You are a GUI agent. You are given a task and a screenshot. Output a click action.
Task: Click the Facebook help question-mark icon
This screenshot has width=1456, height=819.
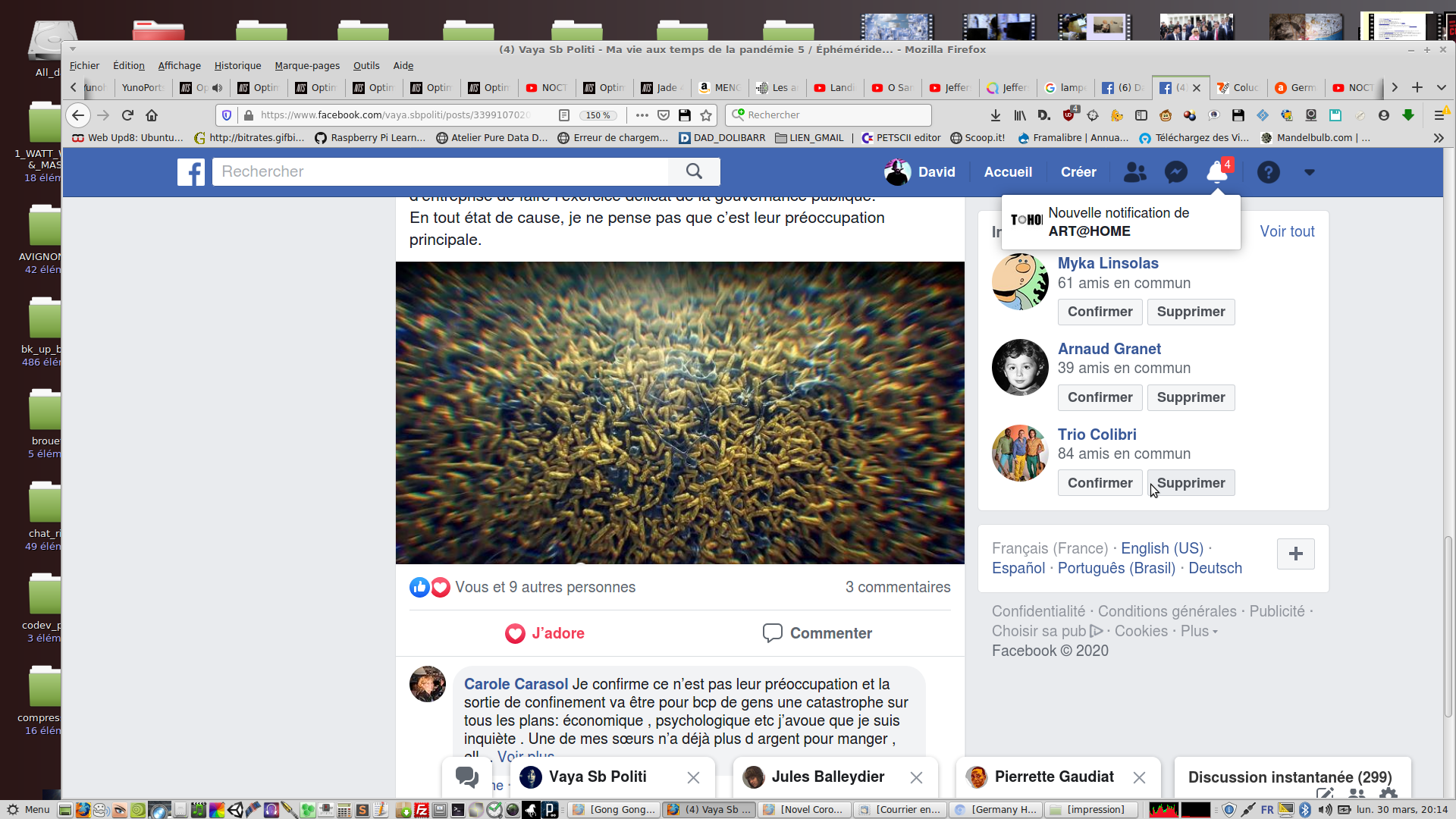(x=1268, y=172)
